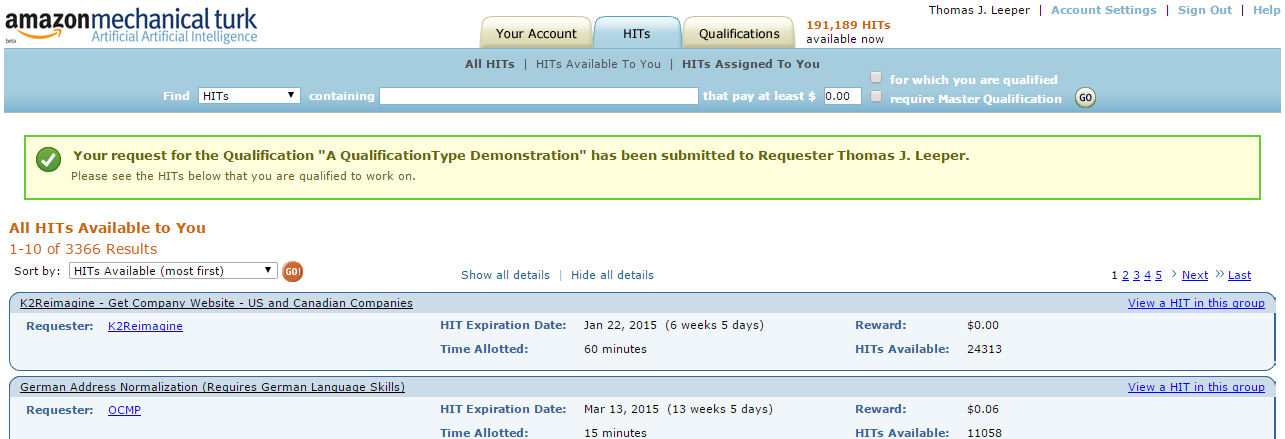Image resolution: width=1285 pixels, height=439 pixels.
Task: Select All HITs submenu item
Action: pos(490,64)
